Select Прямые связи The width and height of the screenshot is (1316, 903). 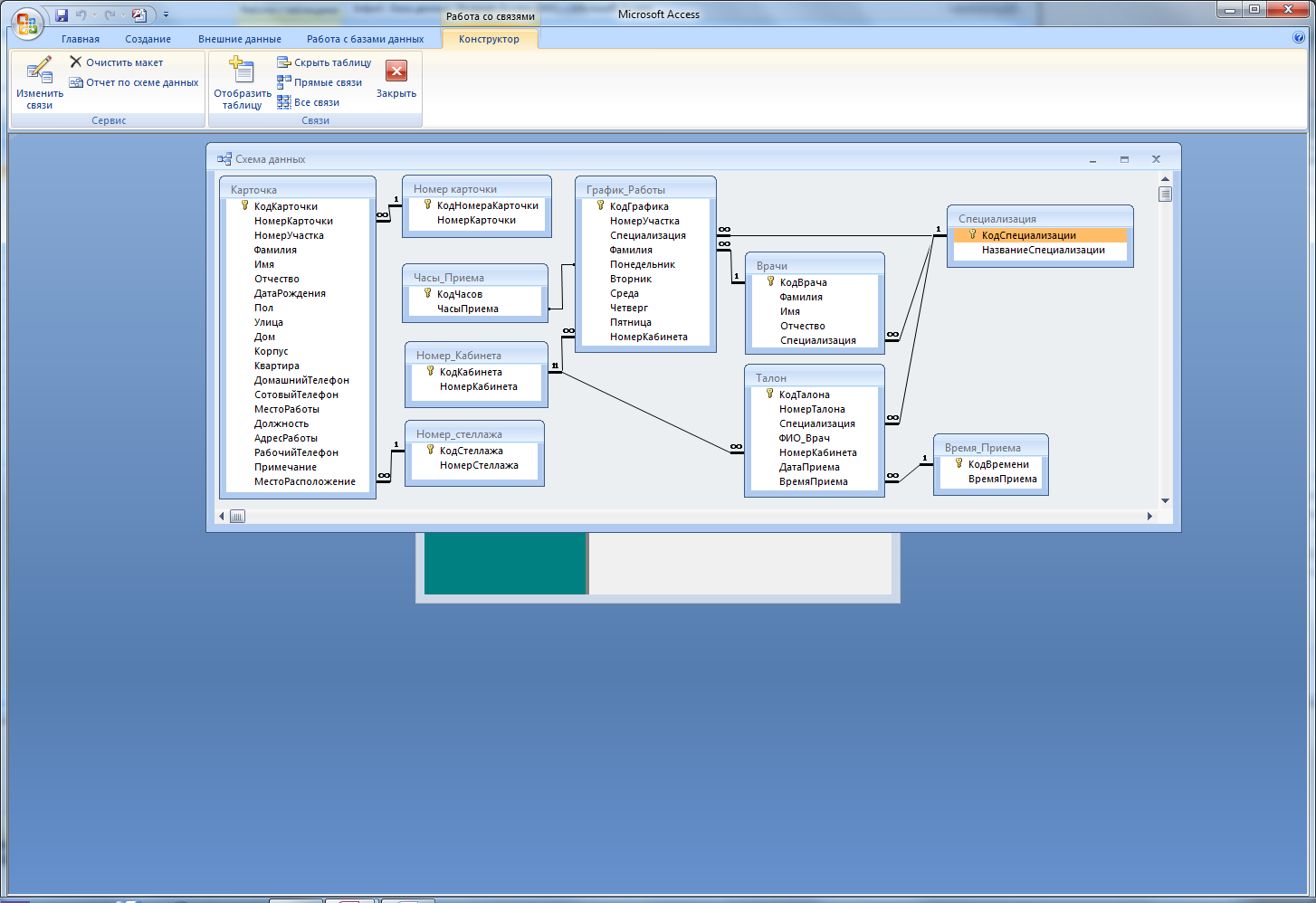[x=319, y=82]
